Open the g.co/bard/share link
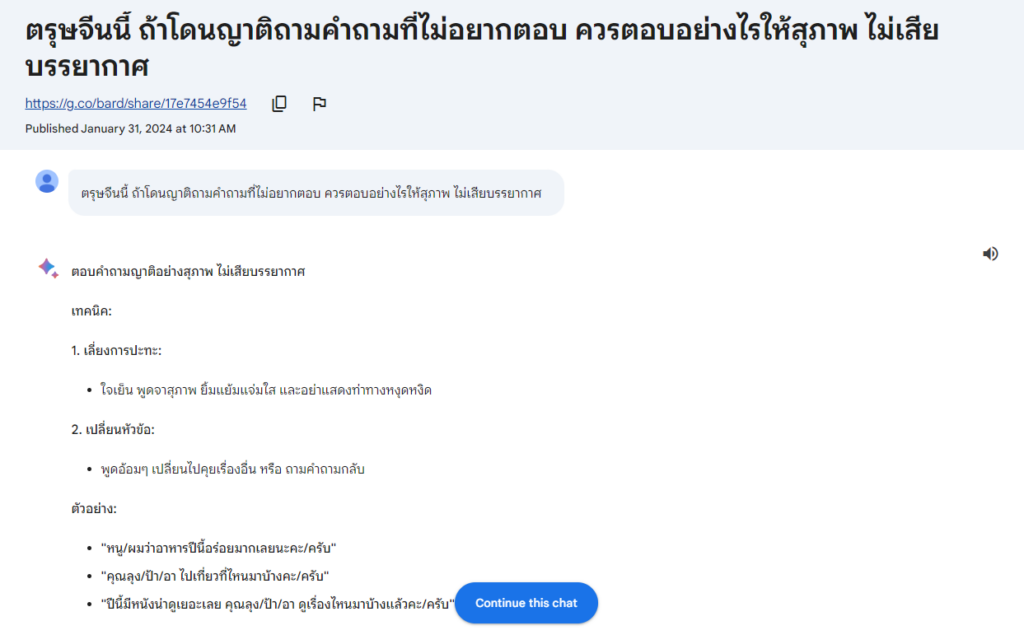 136,104
